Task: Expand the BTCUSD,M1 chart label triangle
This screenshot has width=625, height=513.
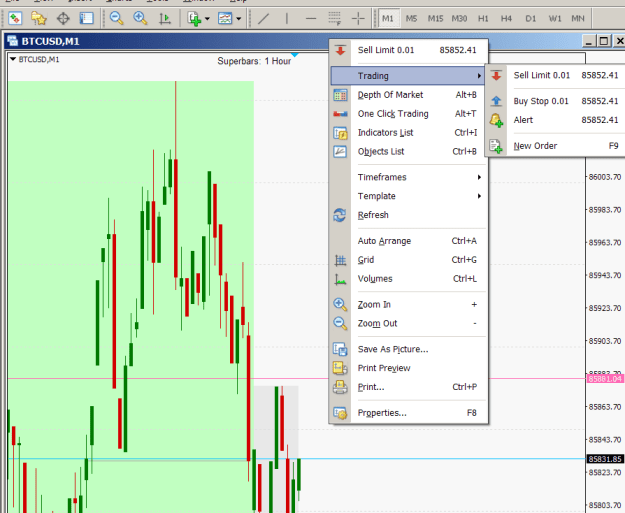Action: coord(13,59)
